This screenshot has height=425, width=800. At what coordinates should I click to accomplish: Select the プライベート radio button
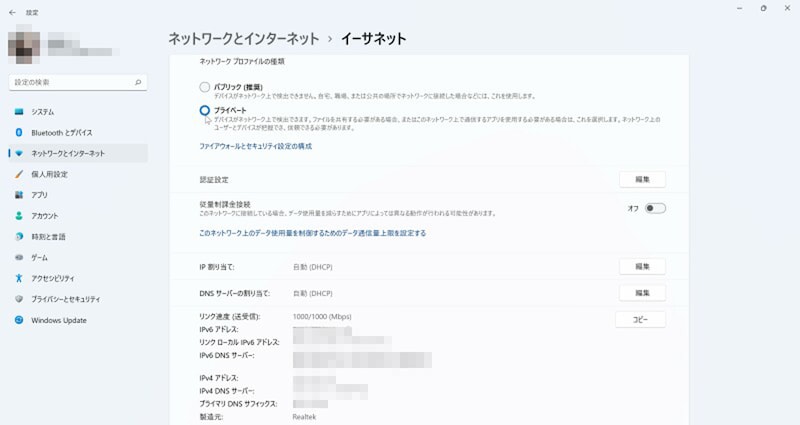[x=205, y=110]
